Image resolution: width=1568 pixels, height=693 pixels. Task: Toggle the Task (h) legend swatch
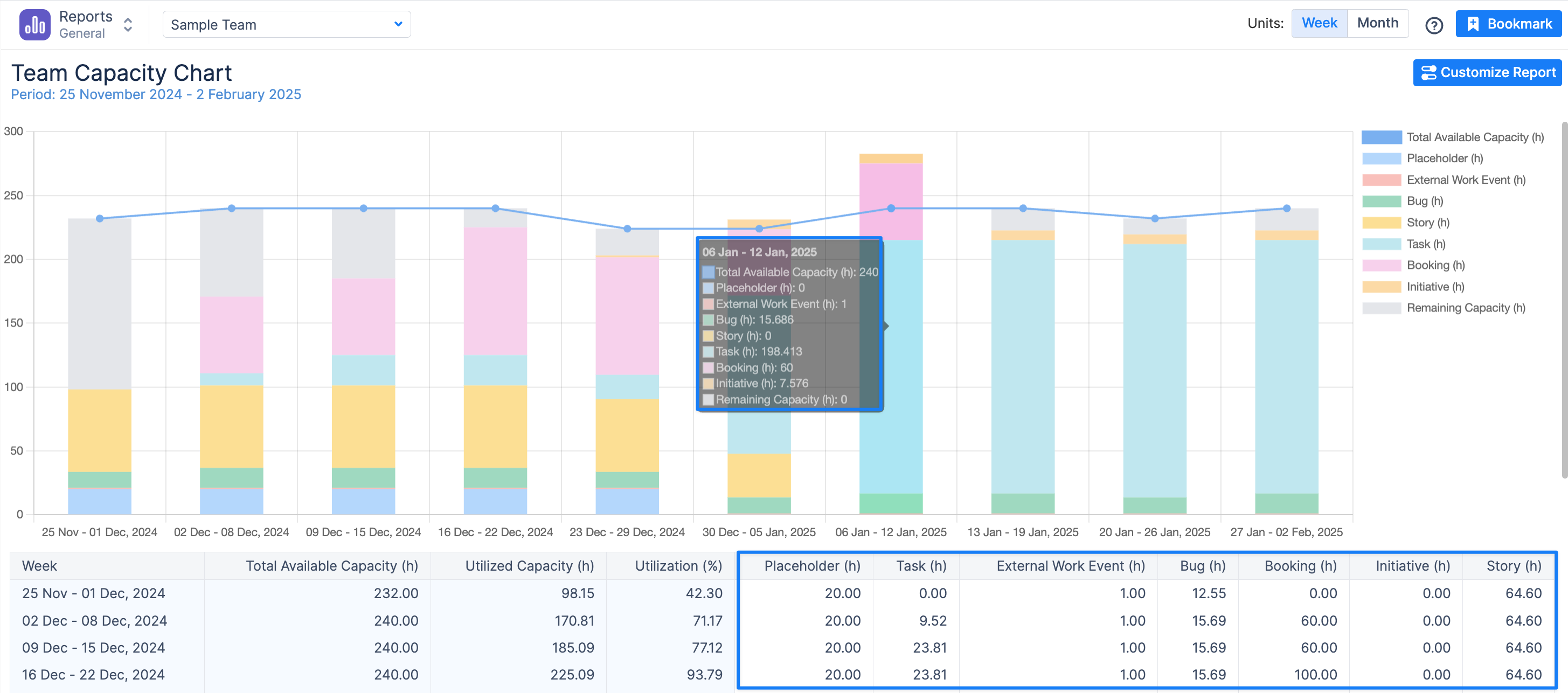[1381, 244]
